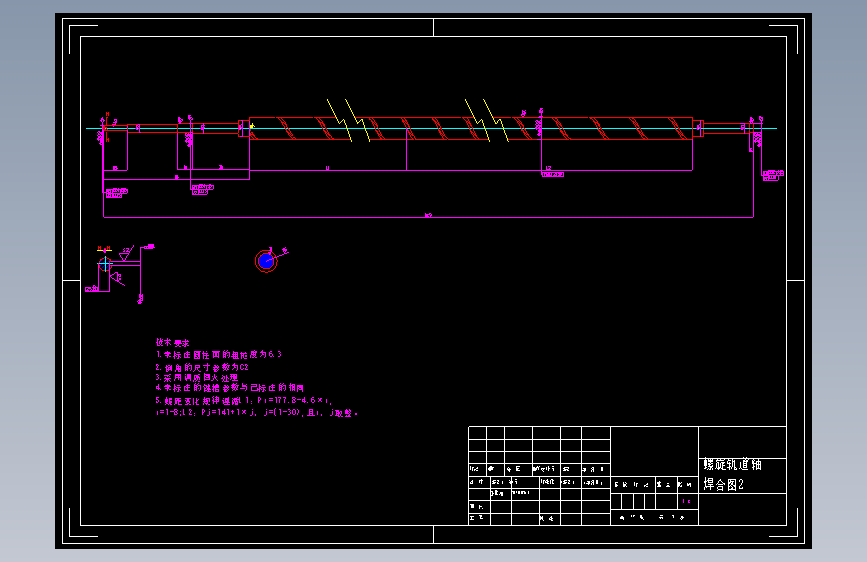
Task: Select the magenta scale value in title block
Action: (x=686, y=501)
